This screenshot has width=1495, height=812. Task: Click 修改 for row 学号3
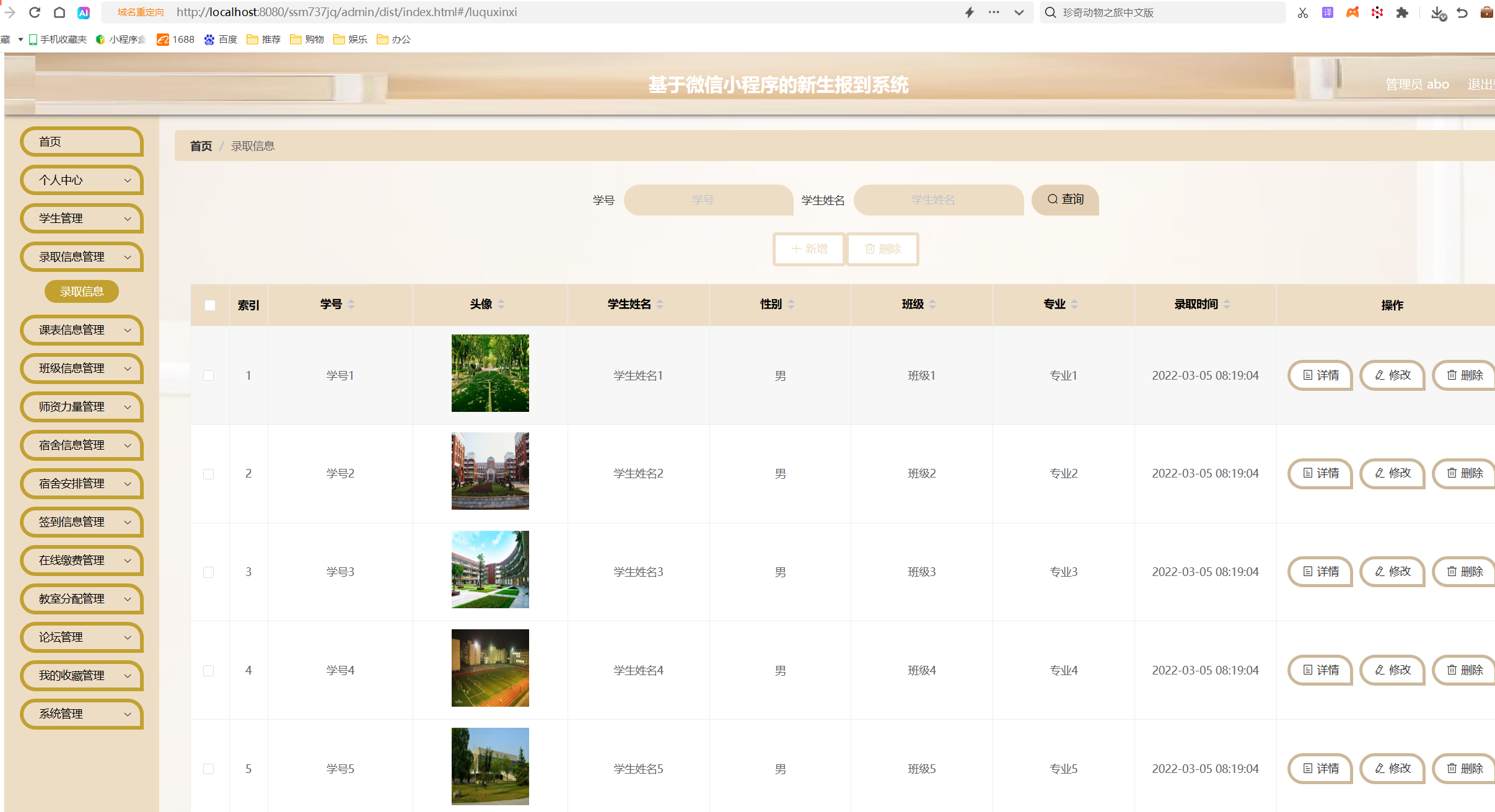(1392, 572)
